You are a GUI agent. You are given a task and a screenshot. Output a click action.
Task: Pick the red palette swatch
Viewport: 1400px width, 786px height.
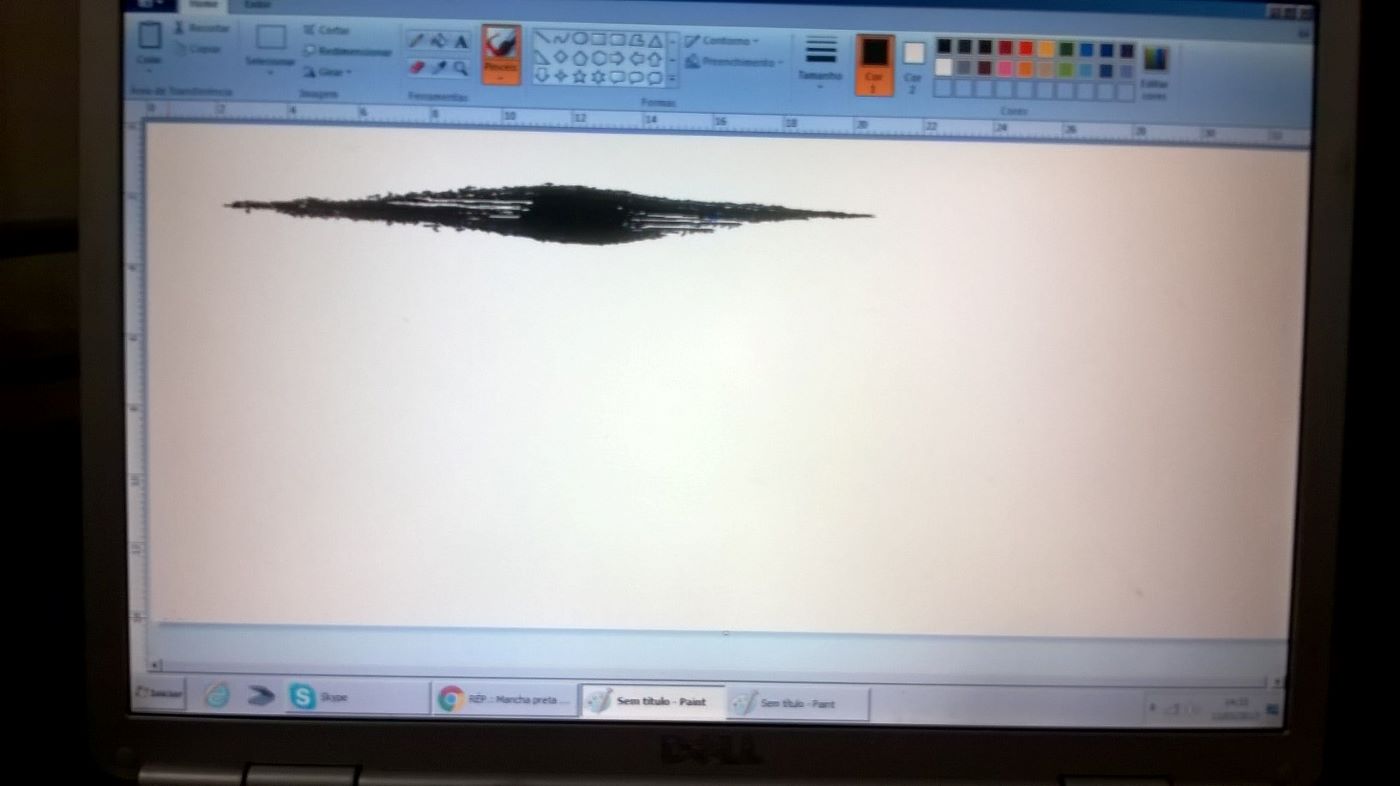coord(1025,48)
